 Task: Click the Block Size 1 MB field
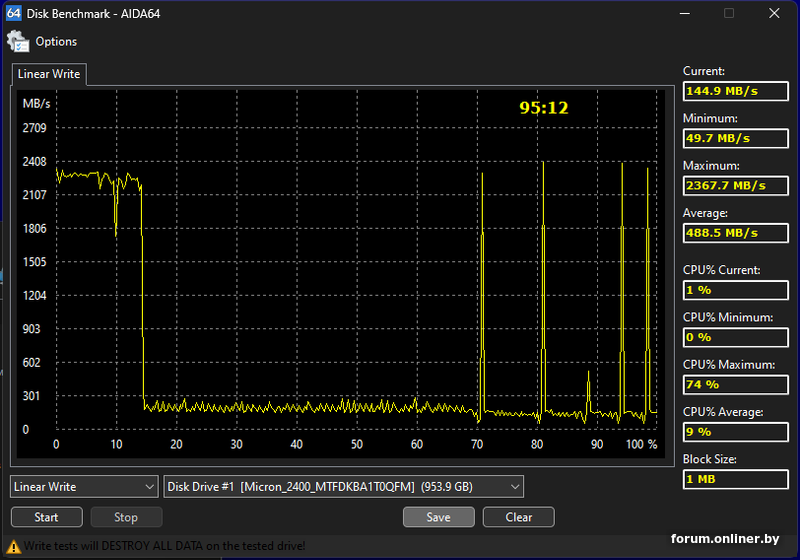[x=735, y=479]
